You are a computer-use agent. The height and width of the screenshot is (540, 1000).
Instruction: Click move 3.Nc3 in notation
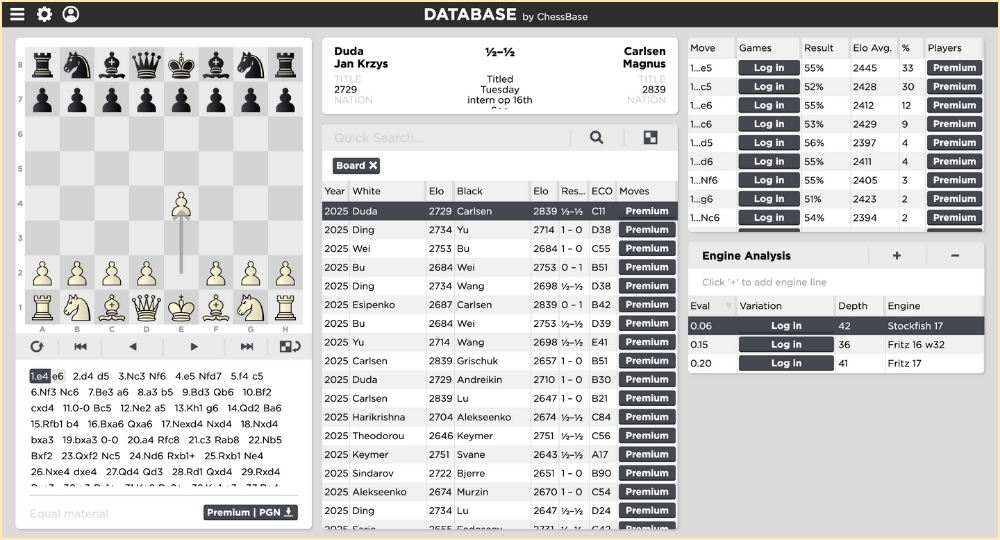click(x=131, y=376)
